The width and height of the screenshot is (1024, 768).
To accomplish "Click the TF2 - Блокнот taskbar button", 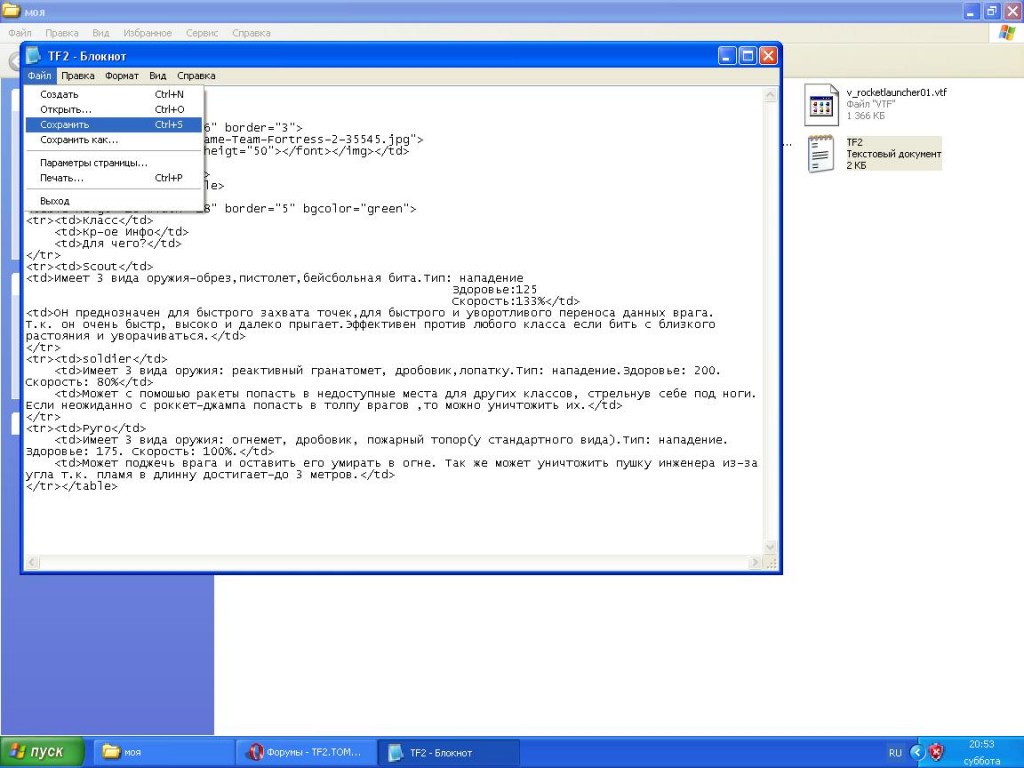I will click(450, 752).
